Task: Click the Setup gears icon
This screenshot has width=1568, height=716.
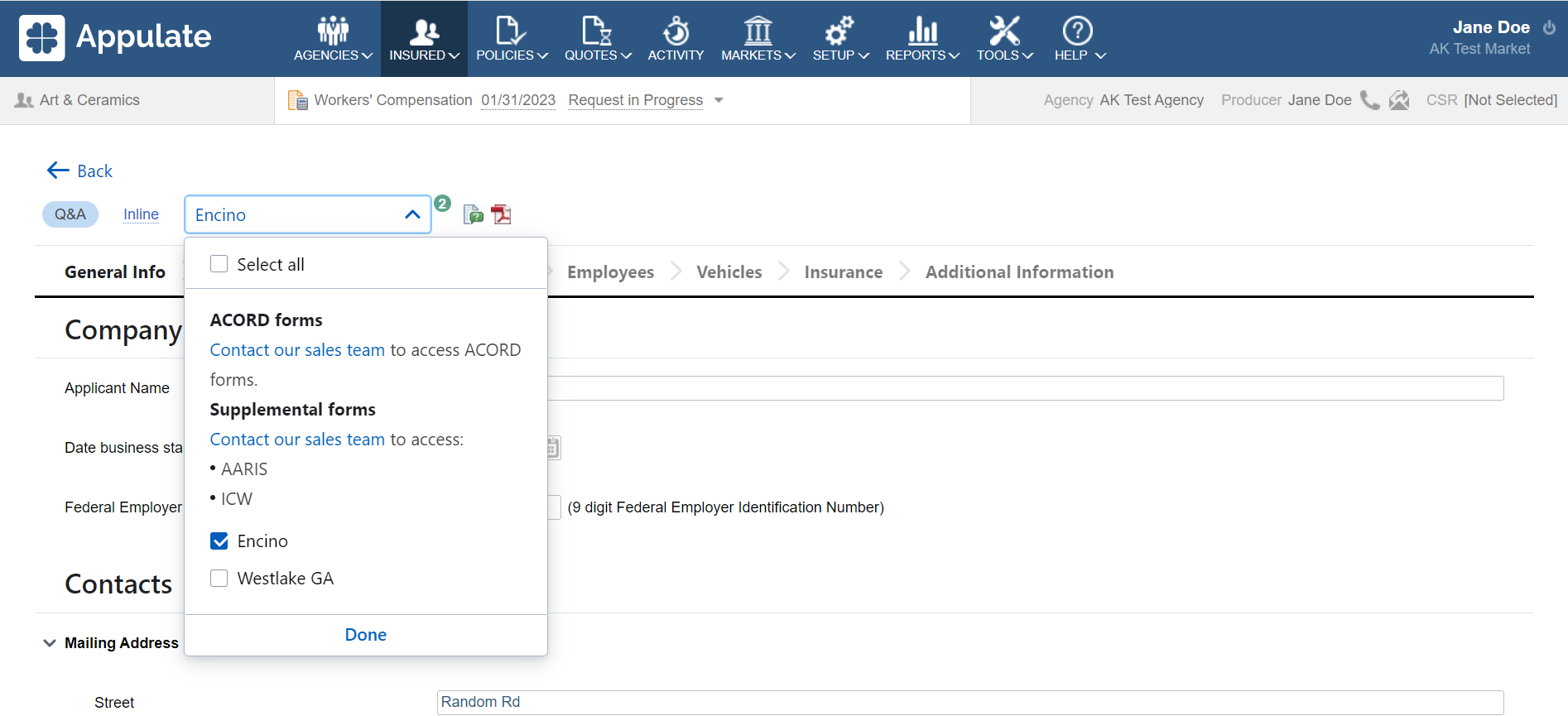Action: (x=839, y=31)
